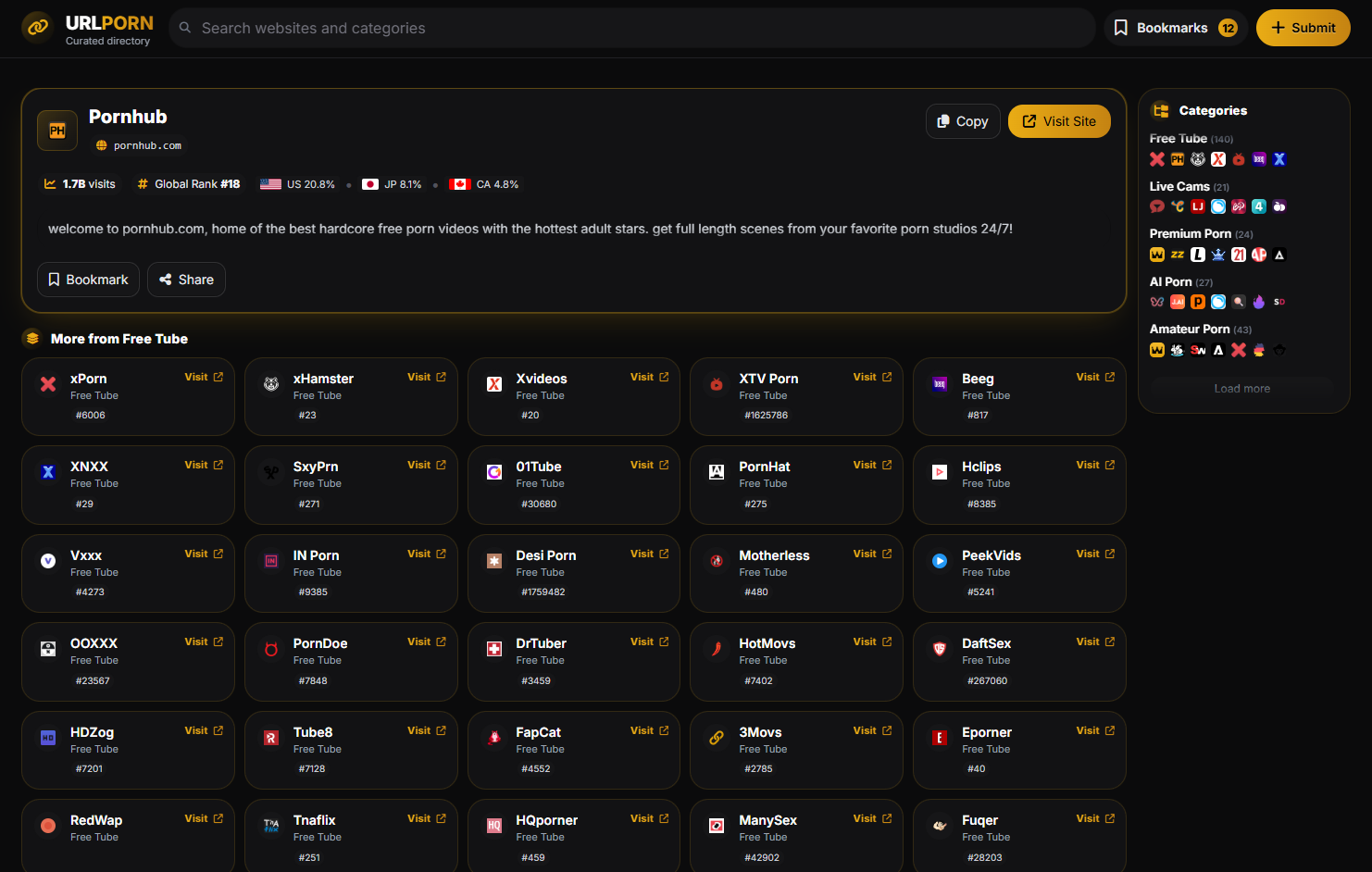
Task: Click the Eporner card icon
Action: click(x=940, y=738)
